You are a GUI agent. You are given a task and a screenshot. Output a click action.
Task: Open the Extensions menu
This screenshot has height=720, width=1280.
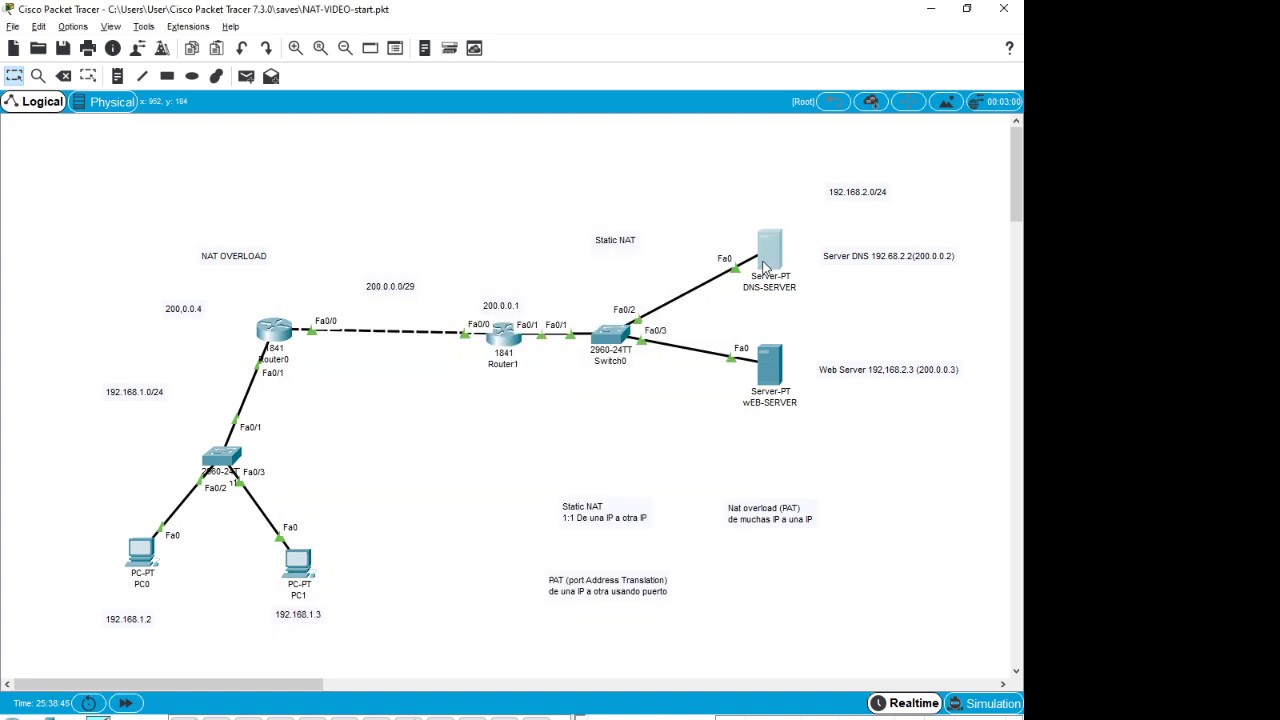click(188, 26)
